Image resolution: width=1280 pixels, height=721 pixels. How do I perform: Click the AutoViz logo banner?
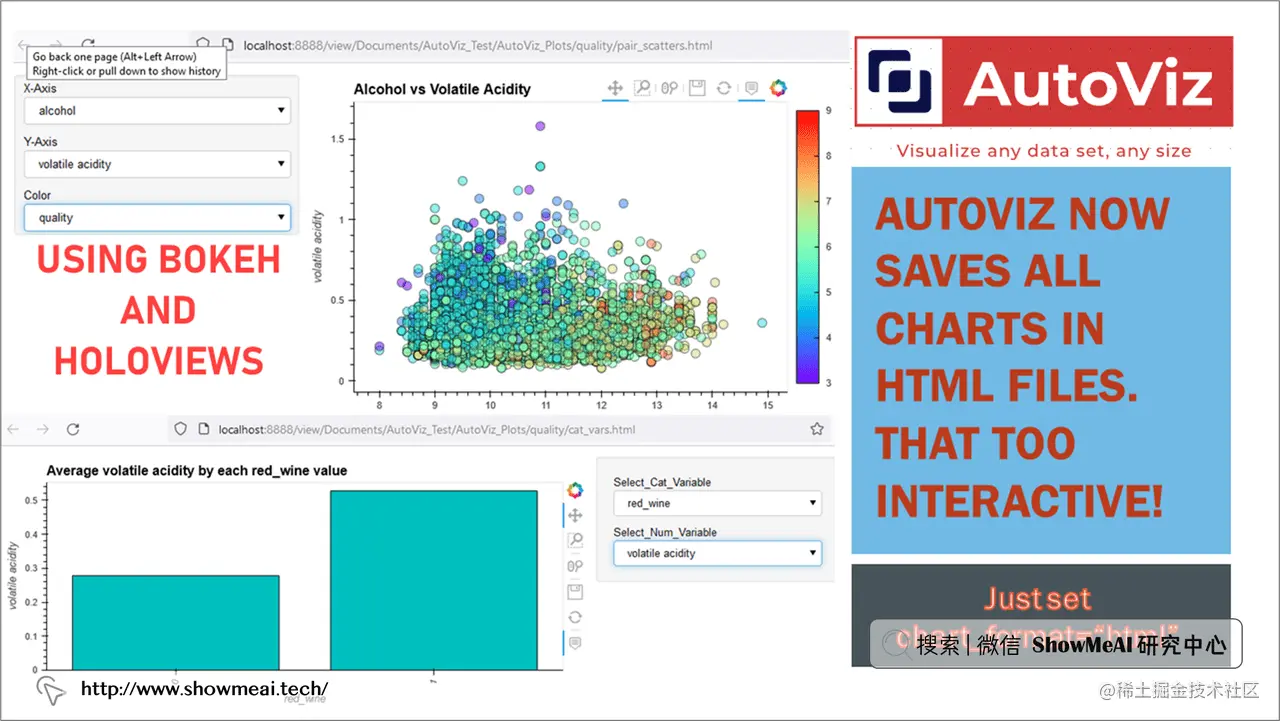coord(1044,82)
